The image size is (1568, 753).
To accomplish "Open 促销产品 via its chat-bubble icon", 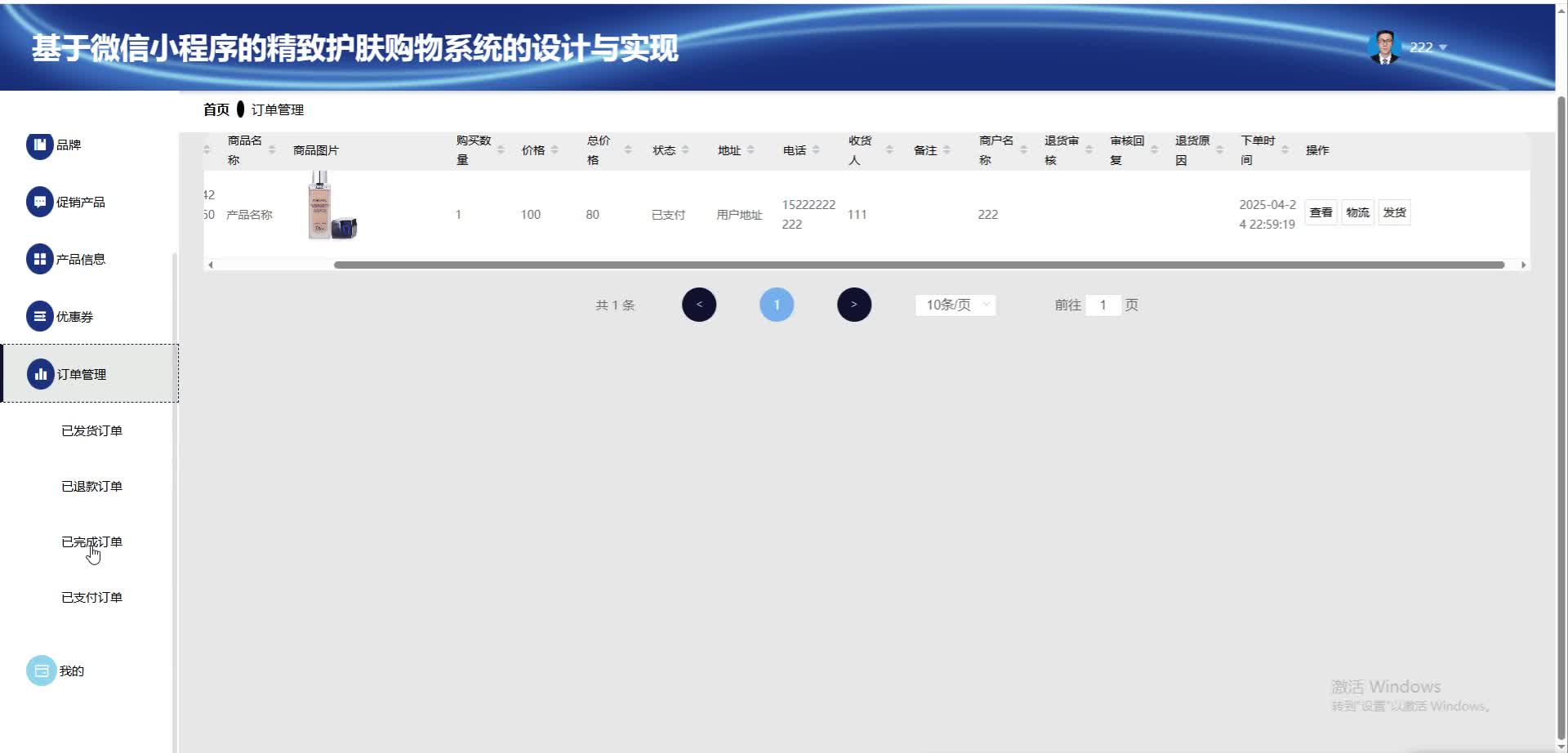I will (x=40, y=201).
